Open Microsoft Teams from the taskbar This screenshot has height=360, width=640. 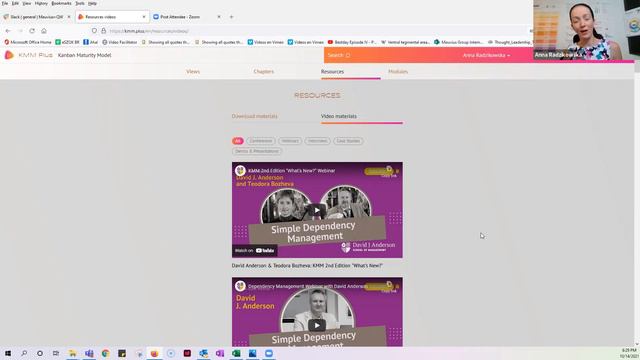[89, 353]
